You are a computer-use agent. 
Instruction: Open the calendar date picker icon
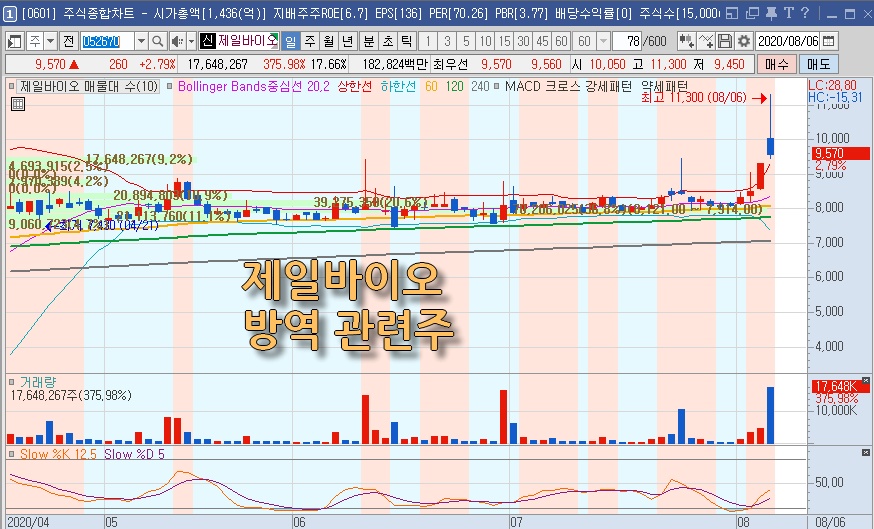(x=829, y=41)
